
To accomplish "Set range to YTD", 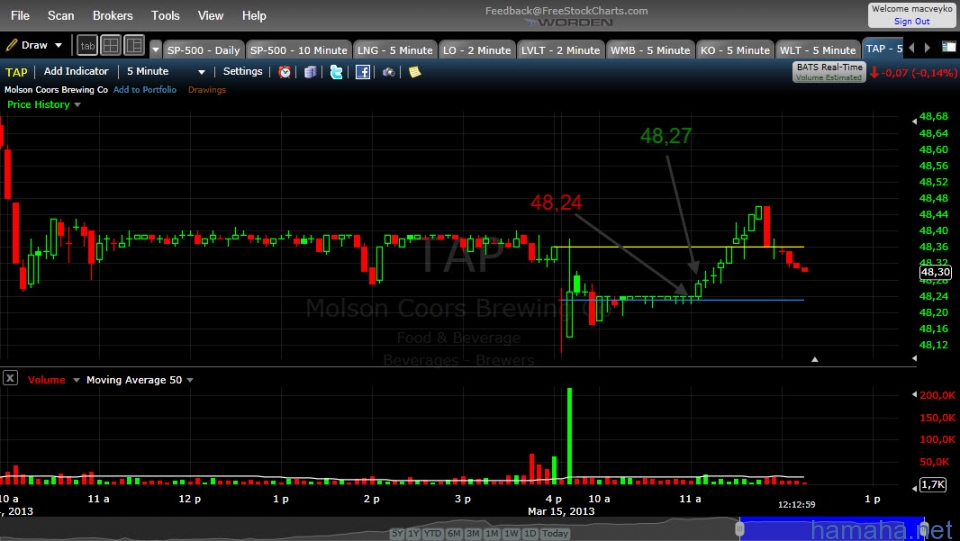I will point(433,534).
